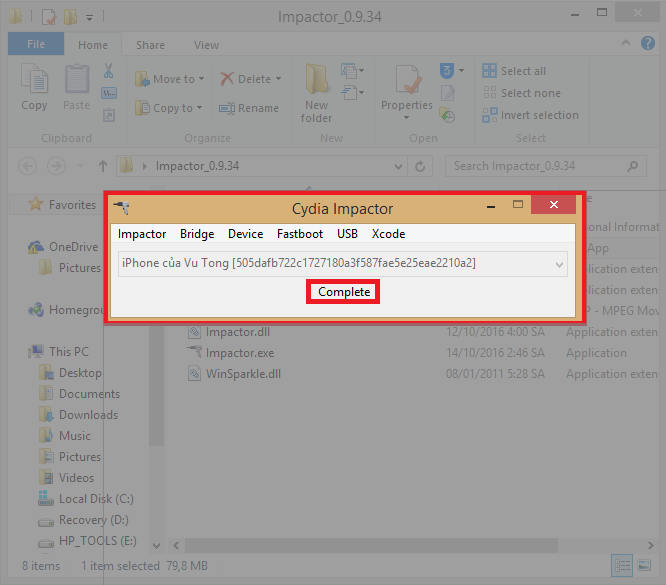Open Videos folder in navigation pane
This screenshot has width=666, height=585.
[x=66, y=478]
